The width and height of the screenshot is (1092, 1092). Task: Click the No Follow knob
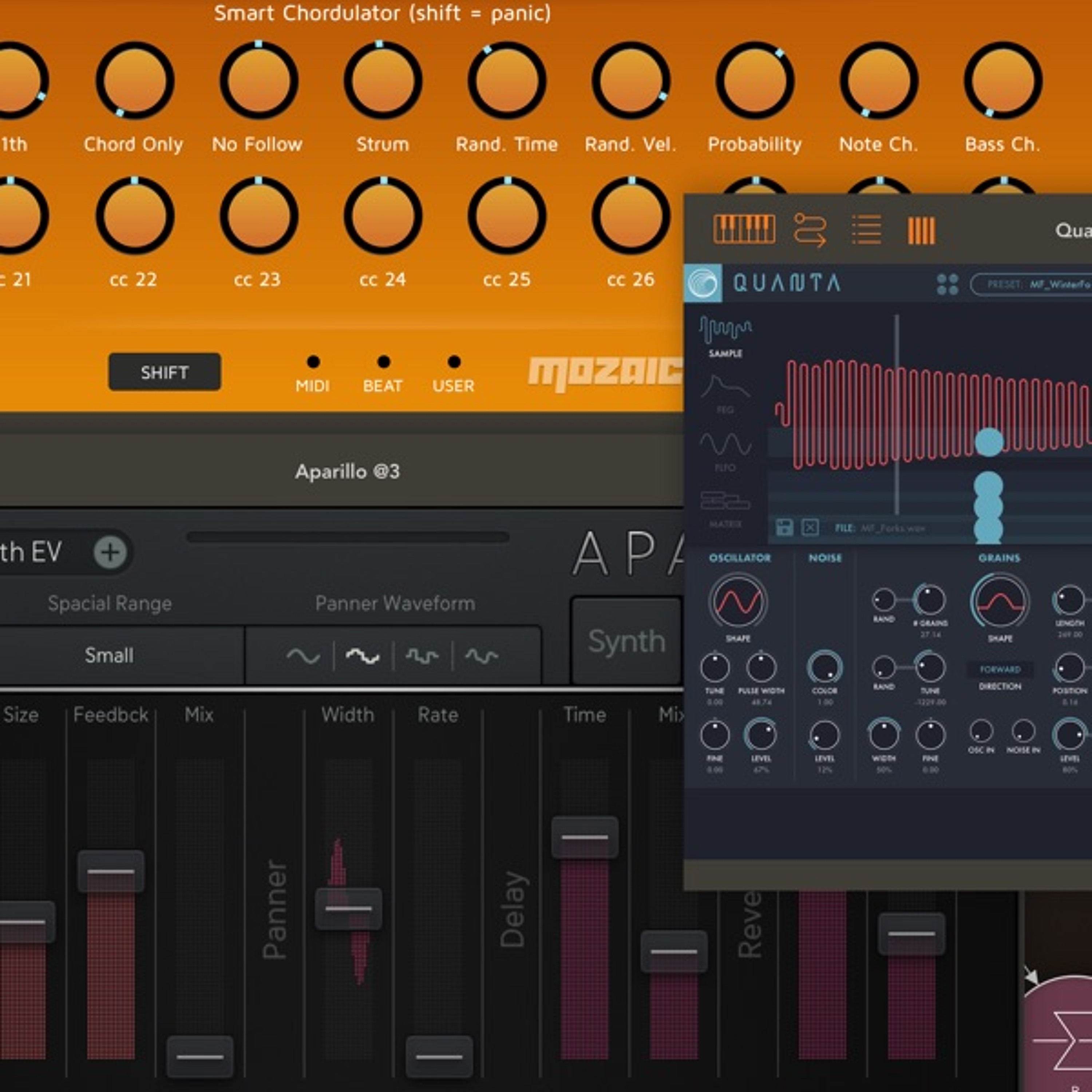259,80
